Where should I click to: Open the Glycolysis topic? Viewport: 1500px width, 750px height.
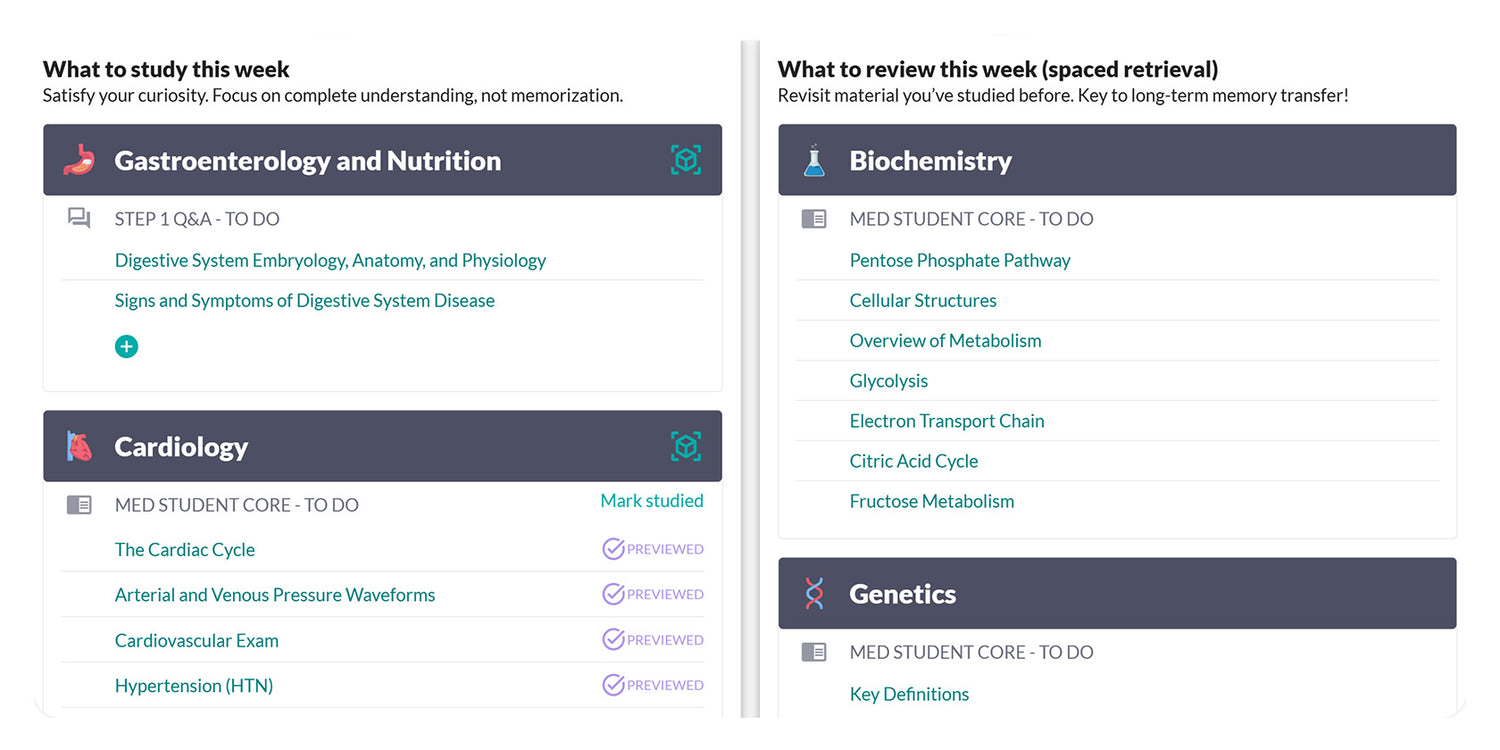coord(889,381)
